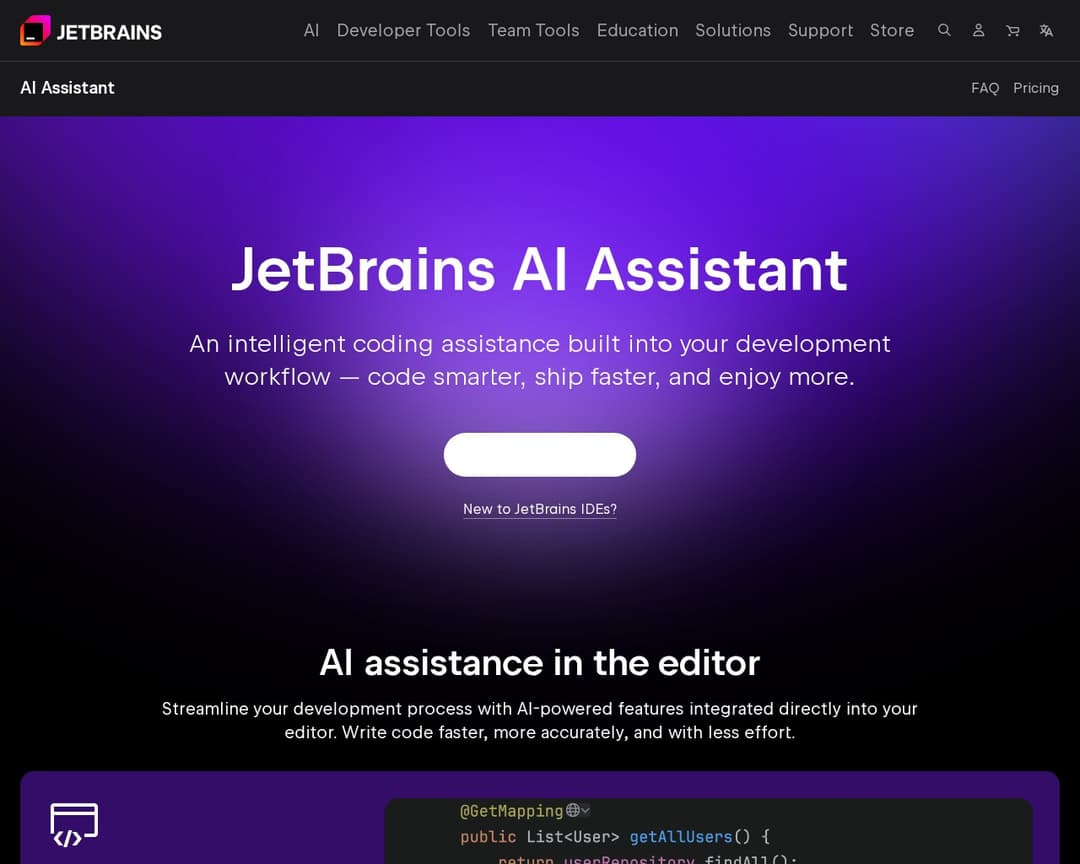Select the AI menu item
The height and width of the screenshot is (864, 1080).
pos(311,30)
